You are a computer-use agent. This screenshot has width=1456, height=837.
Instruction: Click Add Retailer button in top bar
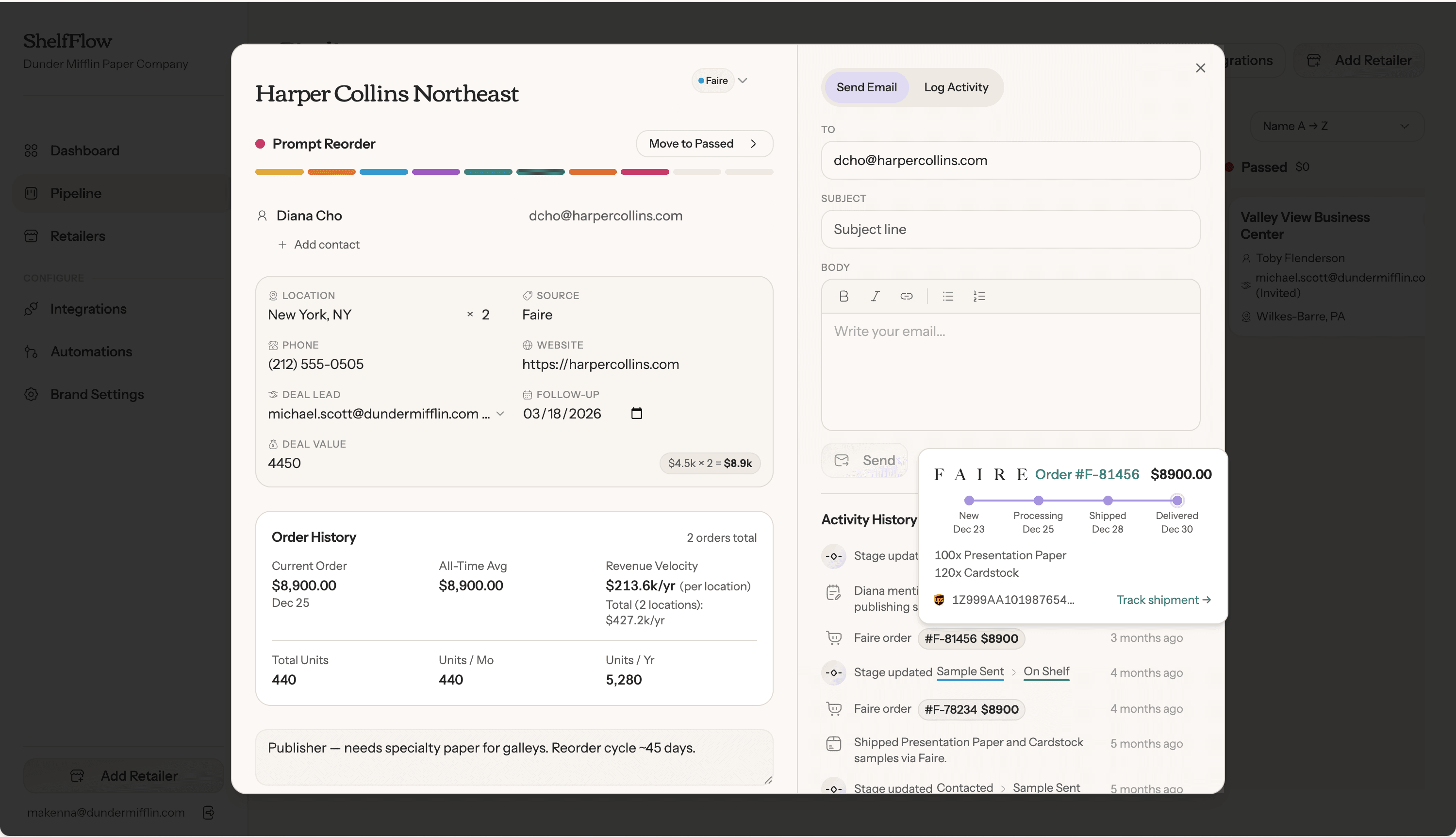click(x=1359, y=60)
